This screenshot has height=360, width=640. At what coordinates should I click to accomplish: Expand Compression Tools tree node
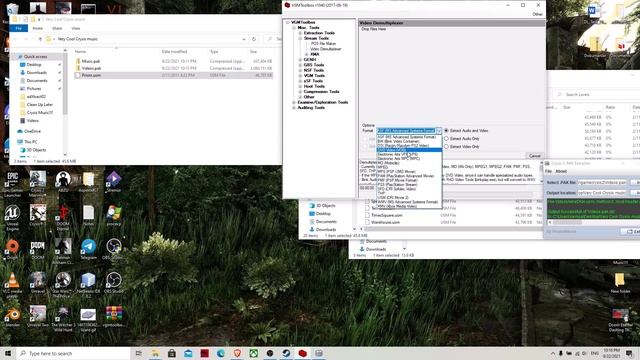[x=300, y=92]
